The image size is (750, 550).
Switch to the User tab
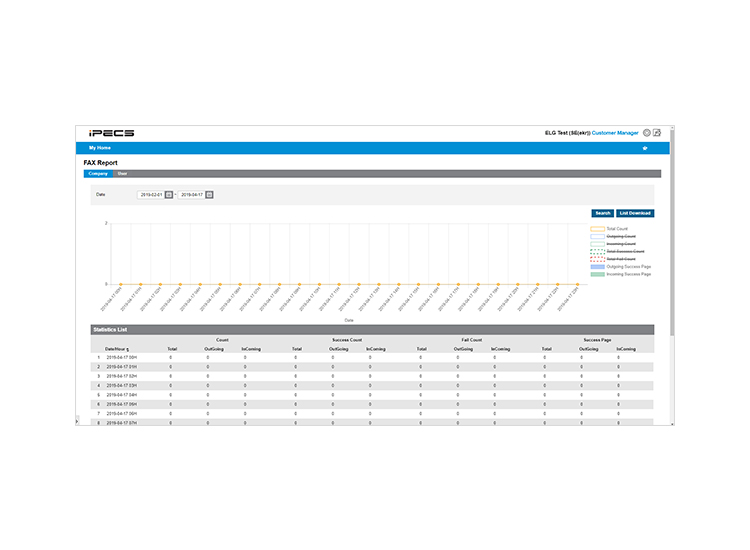(122, 174)
